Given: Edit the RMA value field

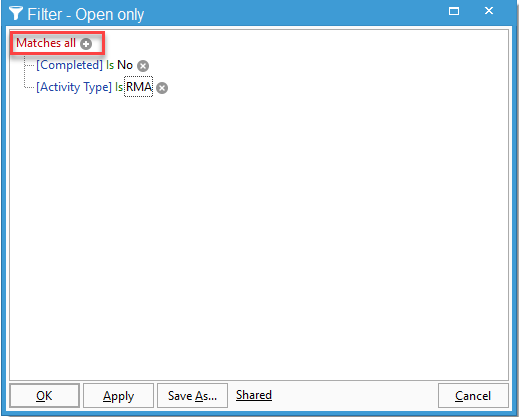Looking at the screenshot, I should coord(139,87).
